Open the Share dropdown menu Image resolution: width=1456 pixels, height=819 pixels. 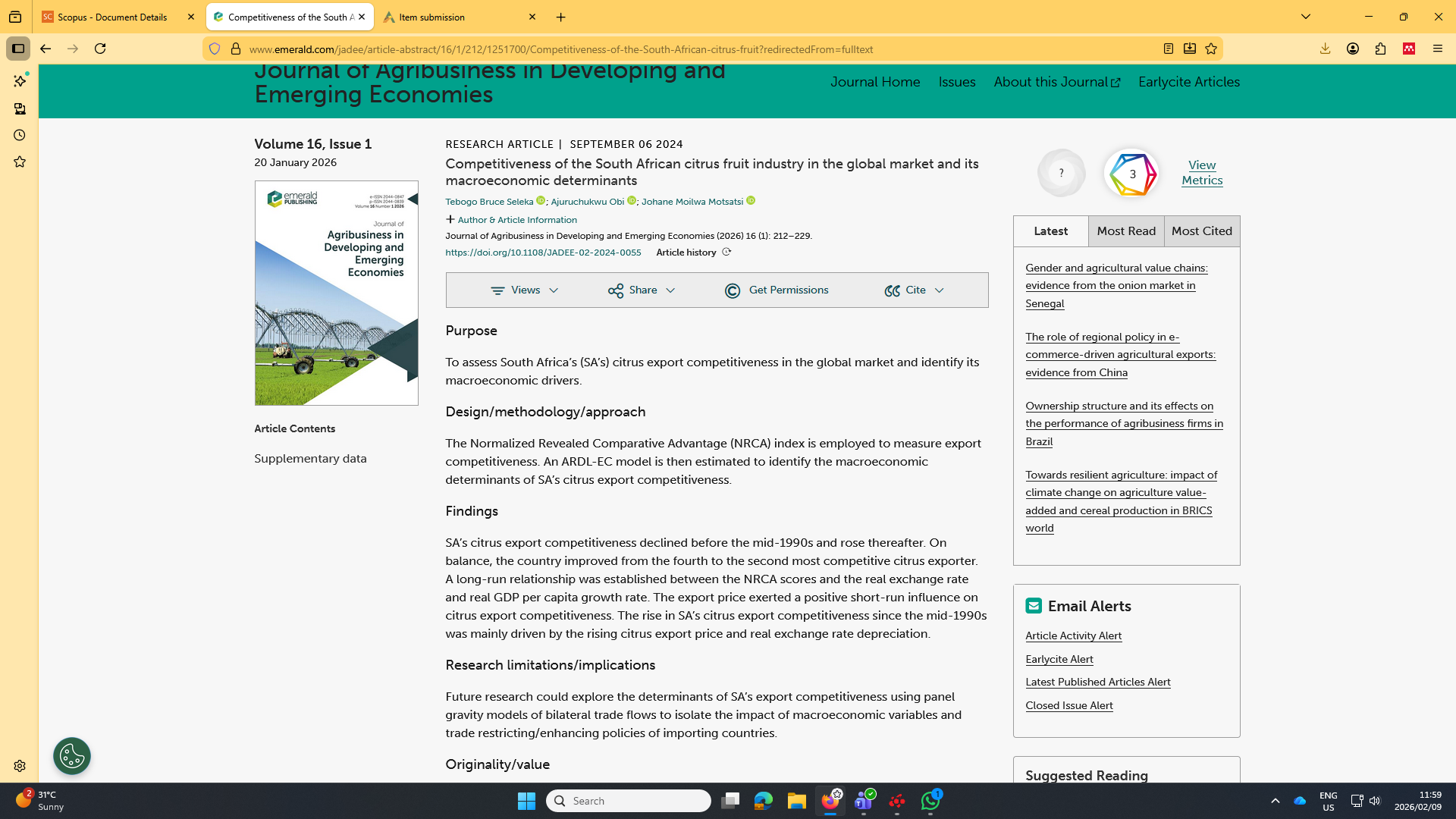coord(642,290)
